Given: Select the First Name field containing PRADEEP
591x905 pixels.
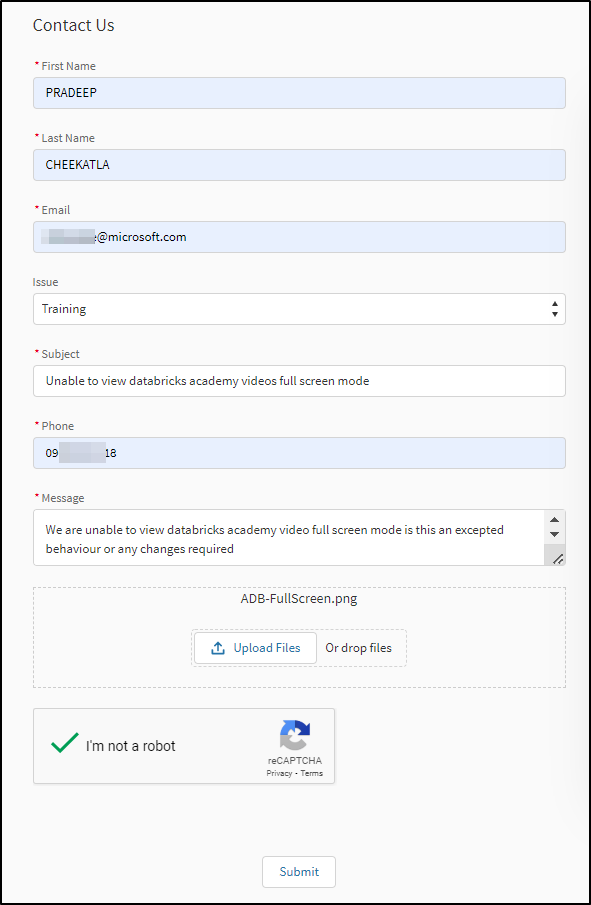Looking at the screenshot, I should [299, 92].
